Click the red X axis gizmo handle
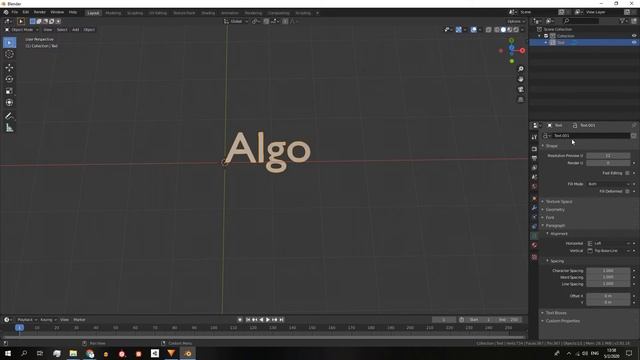 pyautogui.click(x=522, y=51)
